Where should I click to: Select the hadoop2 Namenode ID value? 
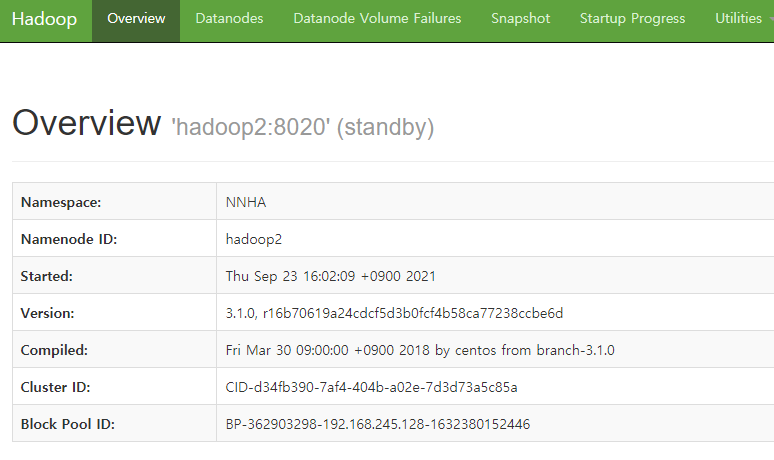click(x=254, y=239)
